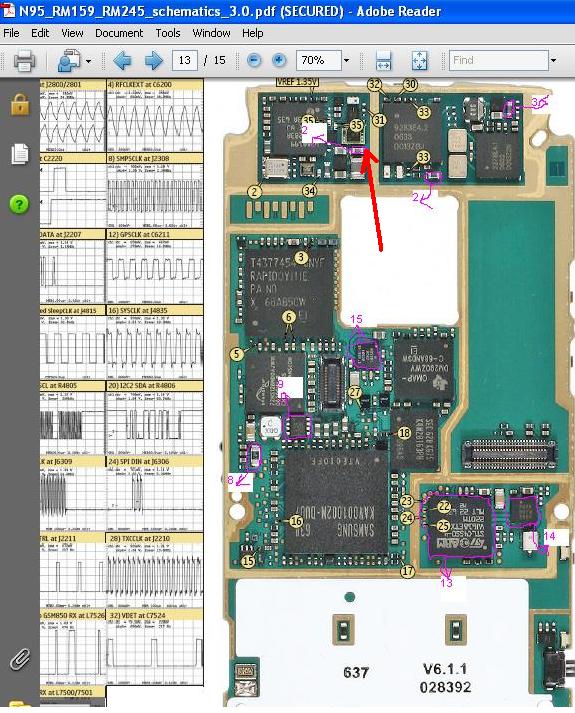Image resolution: width=575 pixels, height=713 pixels.
Task: Open the View menu
Action: tap(72, 33)
